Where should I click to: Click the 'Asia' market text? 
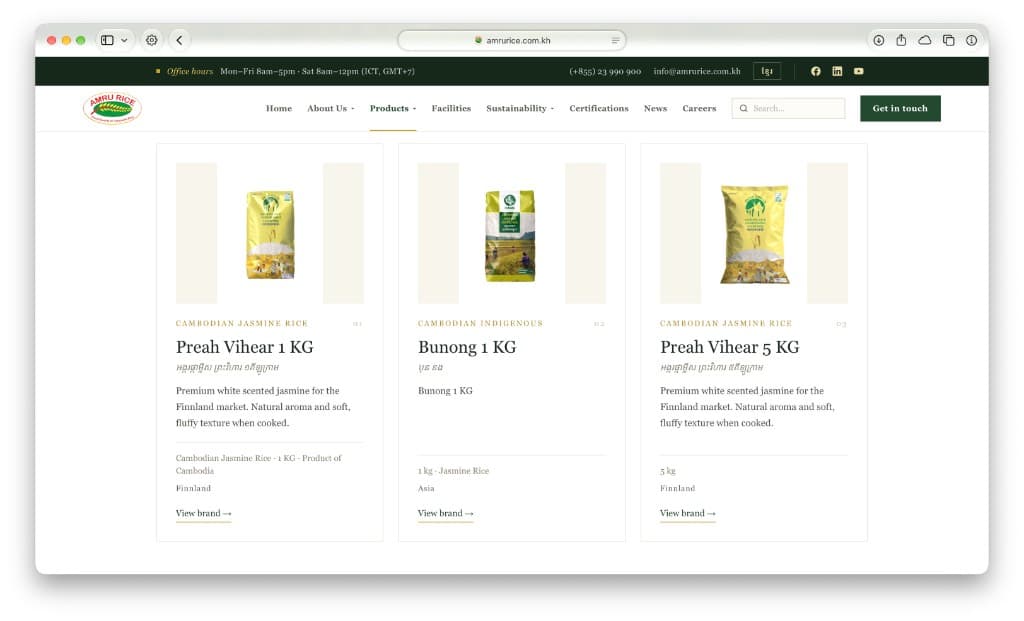click(426, 488)
